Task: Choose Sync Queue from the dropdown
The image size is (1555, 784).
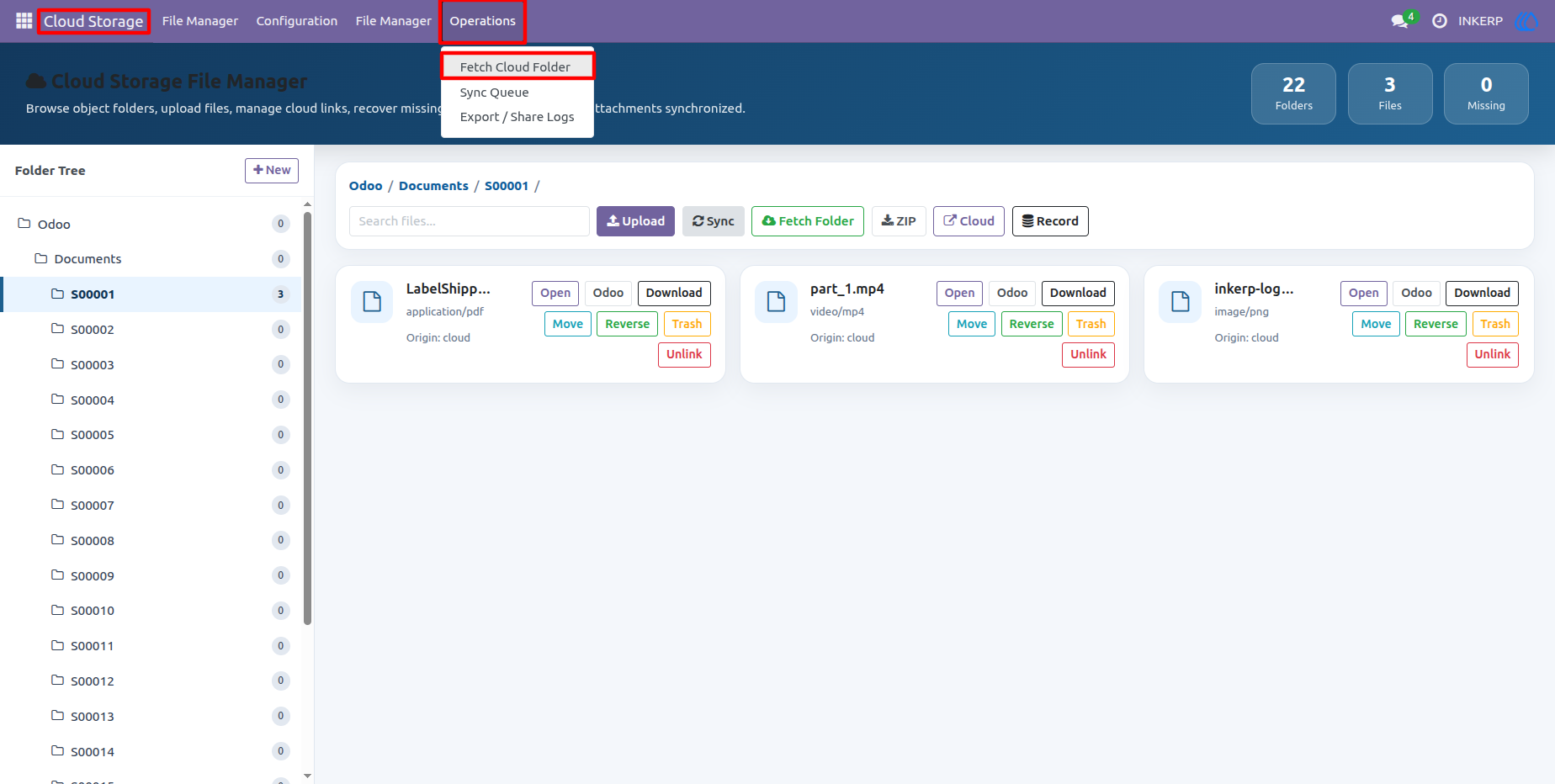Action: [x=517, y=93]
